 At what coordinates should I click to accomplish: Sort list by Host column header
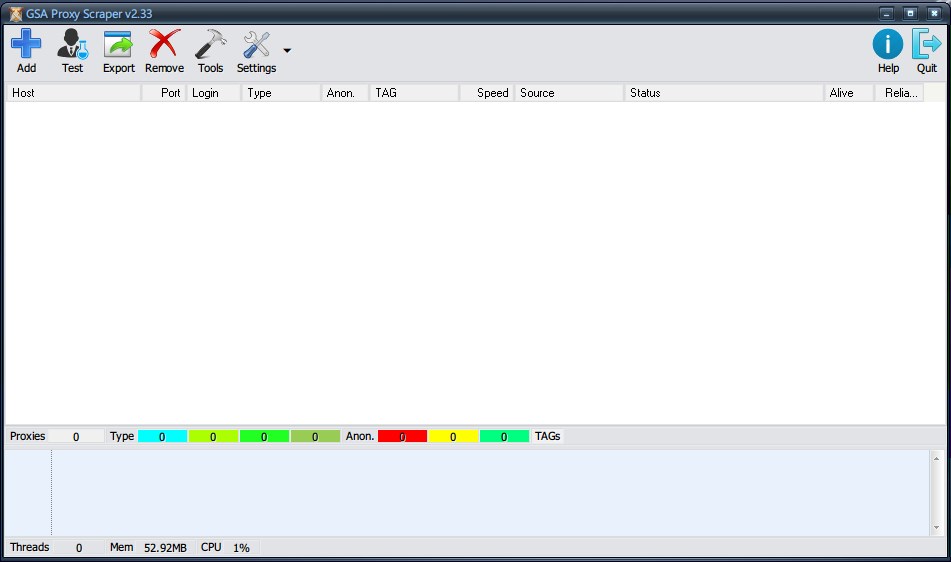72,93
